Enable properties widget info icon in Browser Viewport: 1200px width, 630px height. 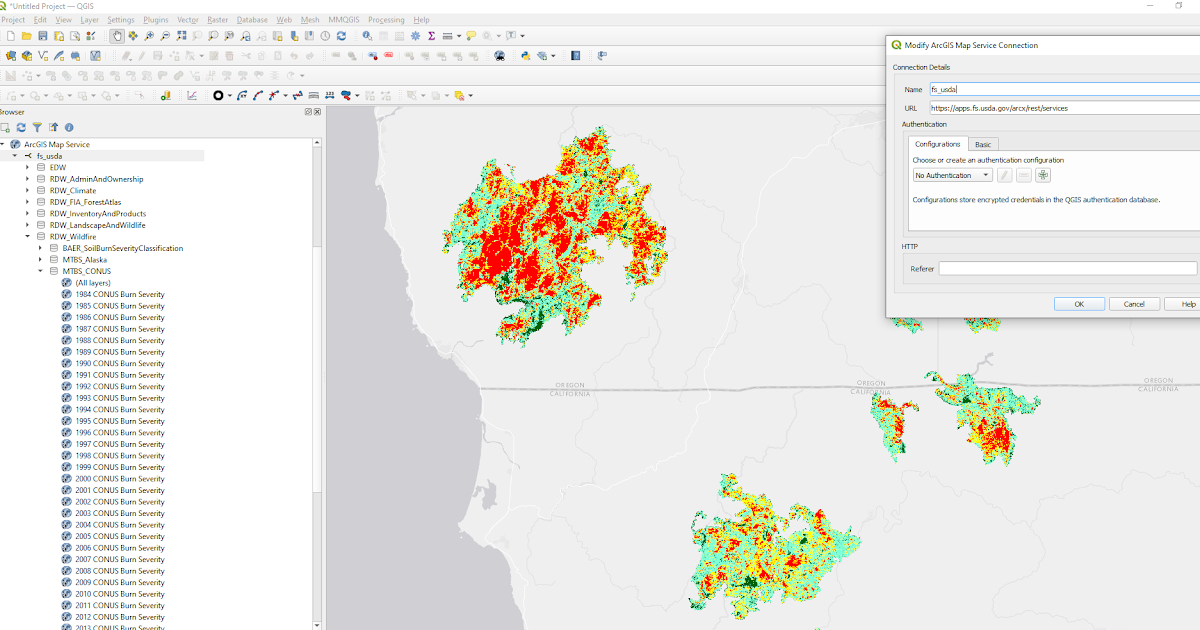[x=69, y=127]
